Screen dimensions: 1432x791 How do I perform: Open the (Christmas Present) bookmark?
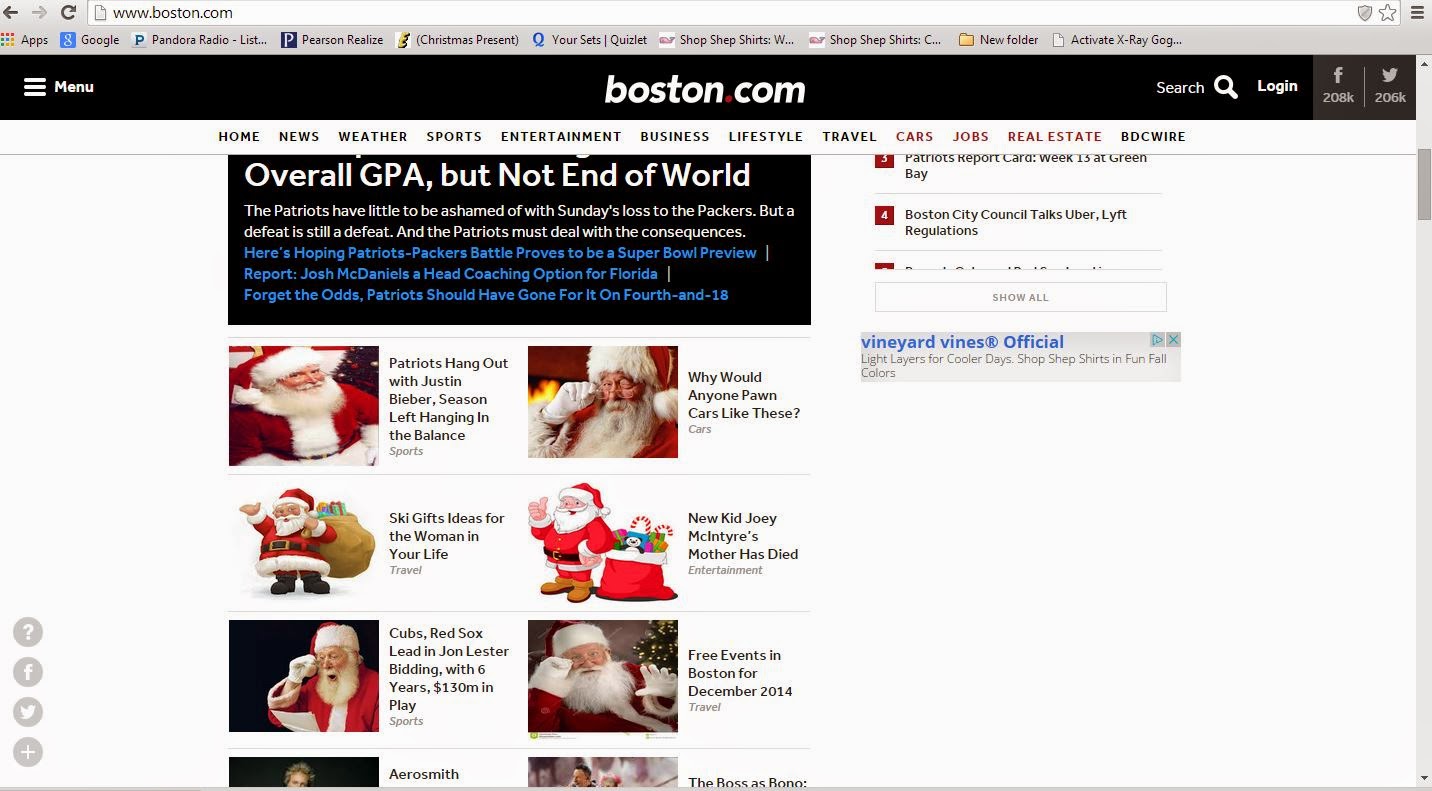(458, 40)
